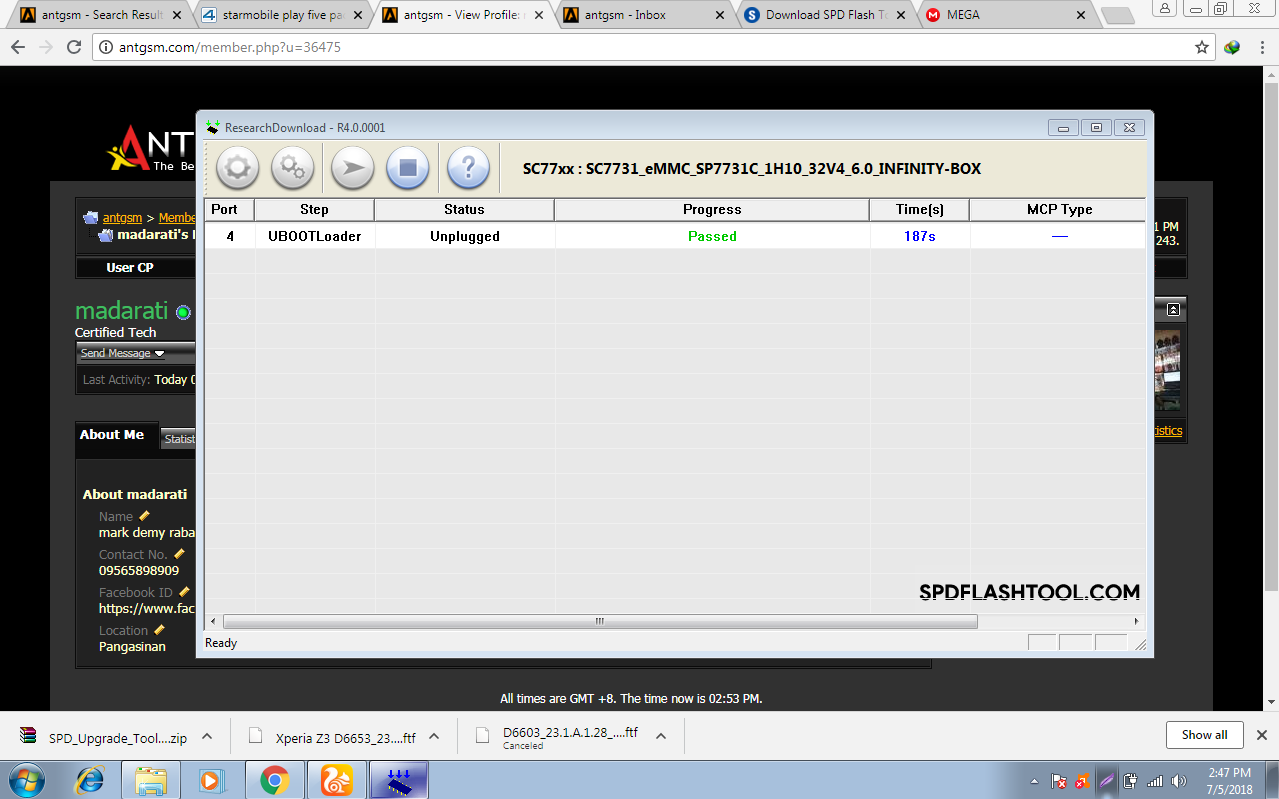Click the Time(s) column header
Image resolution: width=1279 pixels, height=799 pixels.
pos(919,210)
